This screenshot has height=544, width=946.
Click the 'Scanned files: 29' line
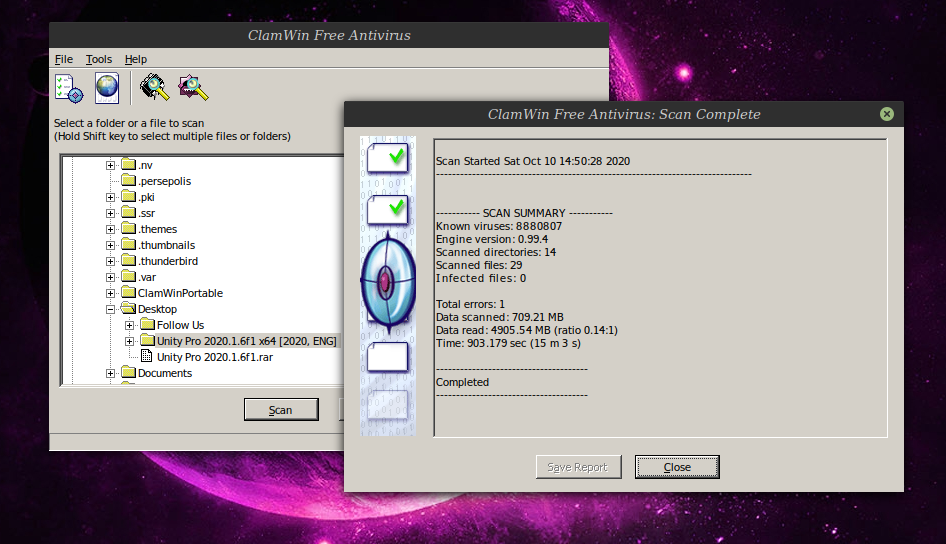(x=479, y=265)
